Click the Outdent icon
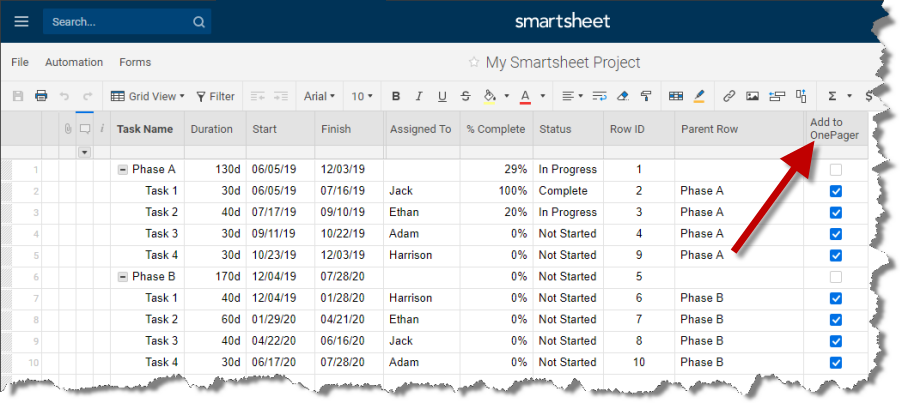900x403 pixels. (x=258, y=96)
